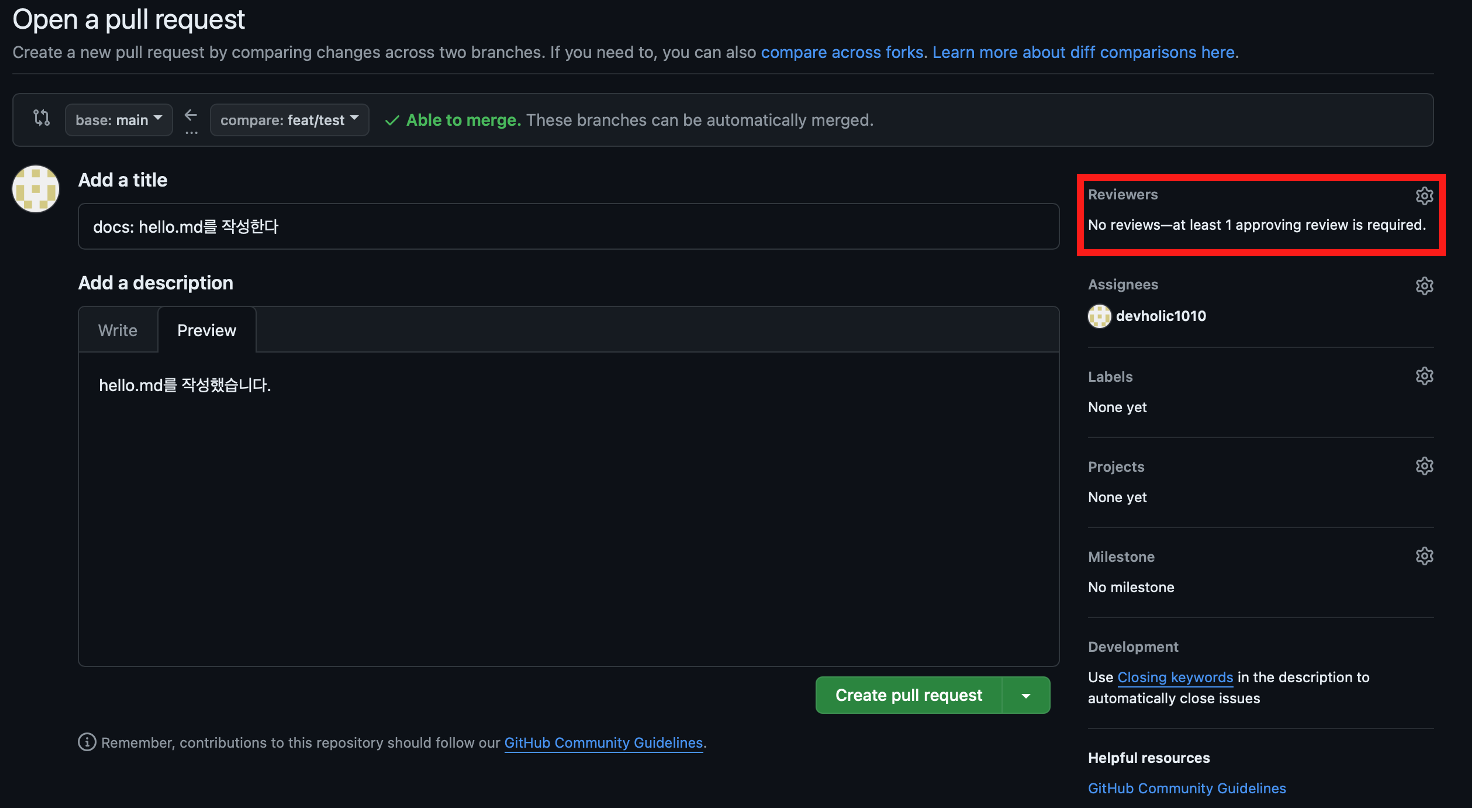The height and width of the screenshot is (808, 1472).
Task: Click the description preview text area
Action: 569,510
